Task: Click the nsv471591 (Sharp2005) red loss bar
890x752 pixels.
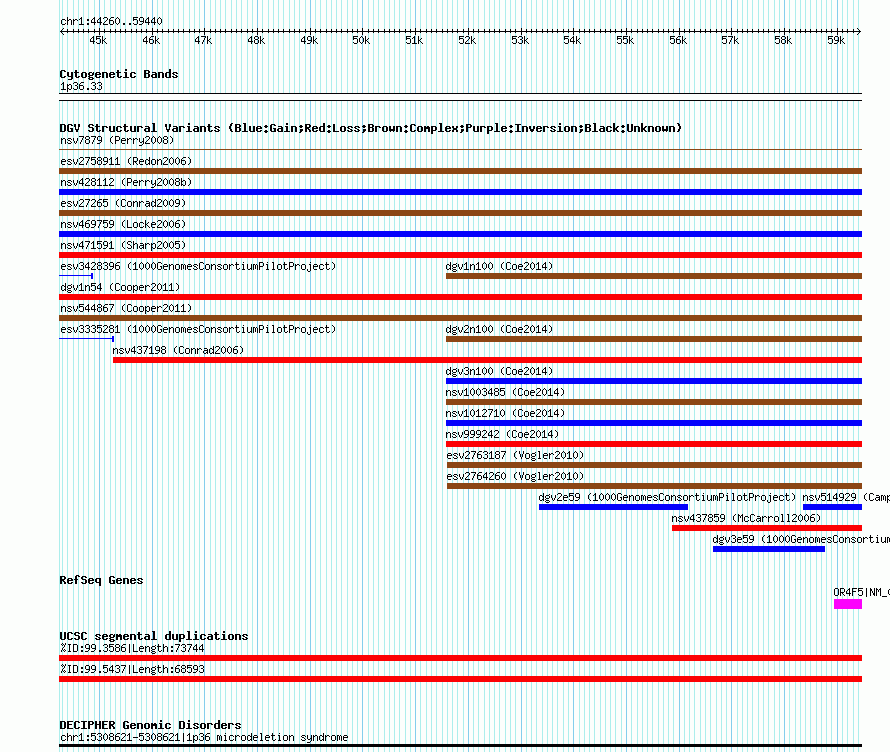Action: pos(460,255)
